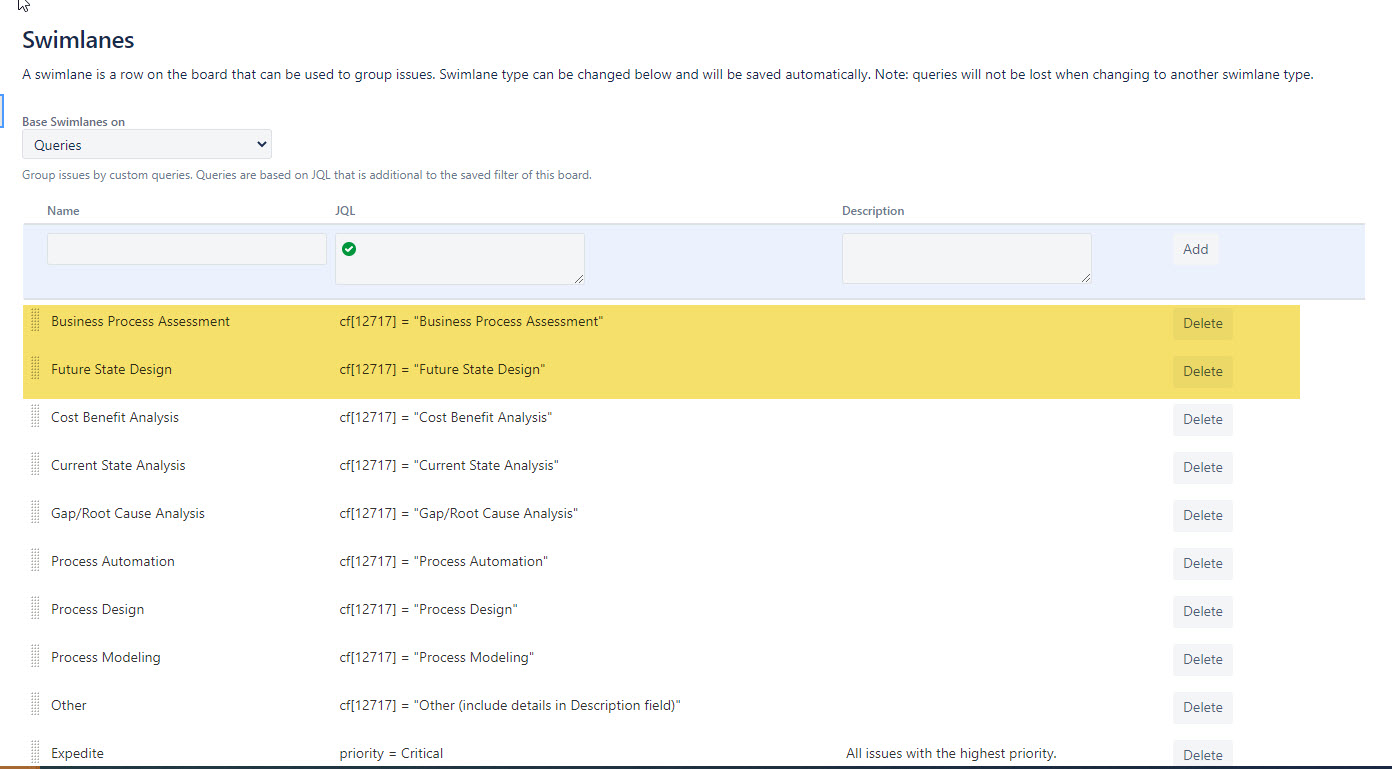The image size is (1392, 769).
Task: Grab drag handle of Process Design row
Action: point(35,608)
